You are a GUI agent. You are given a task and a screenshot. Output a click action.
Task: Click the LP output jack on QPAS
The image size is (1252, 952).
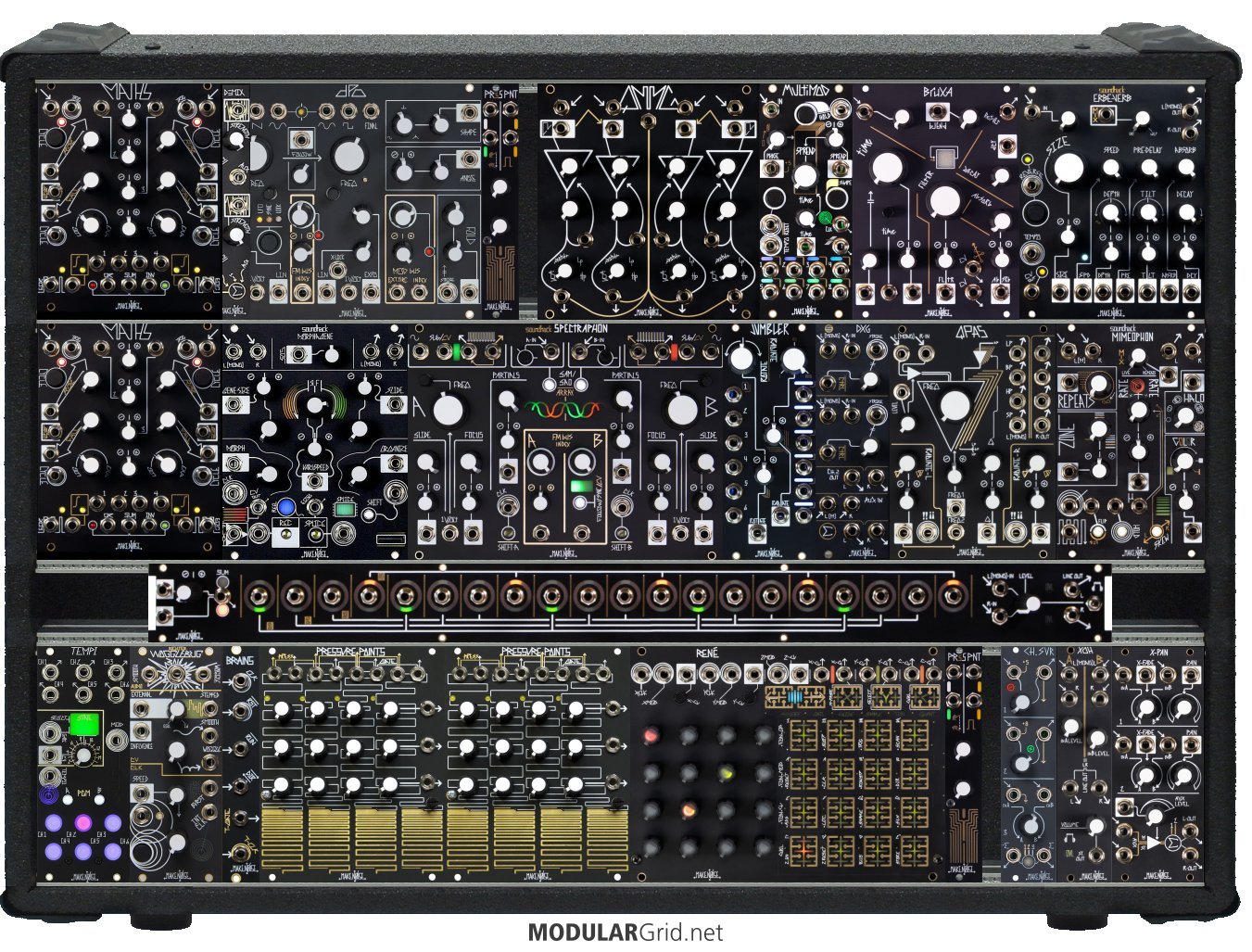tap(1019, 353)
